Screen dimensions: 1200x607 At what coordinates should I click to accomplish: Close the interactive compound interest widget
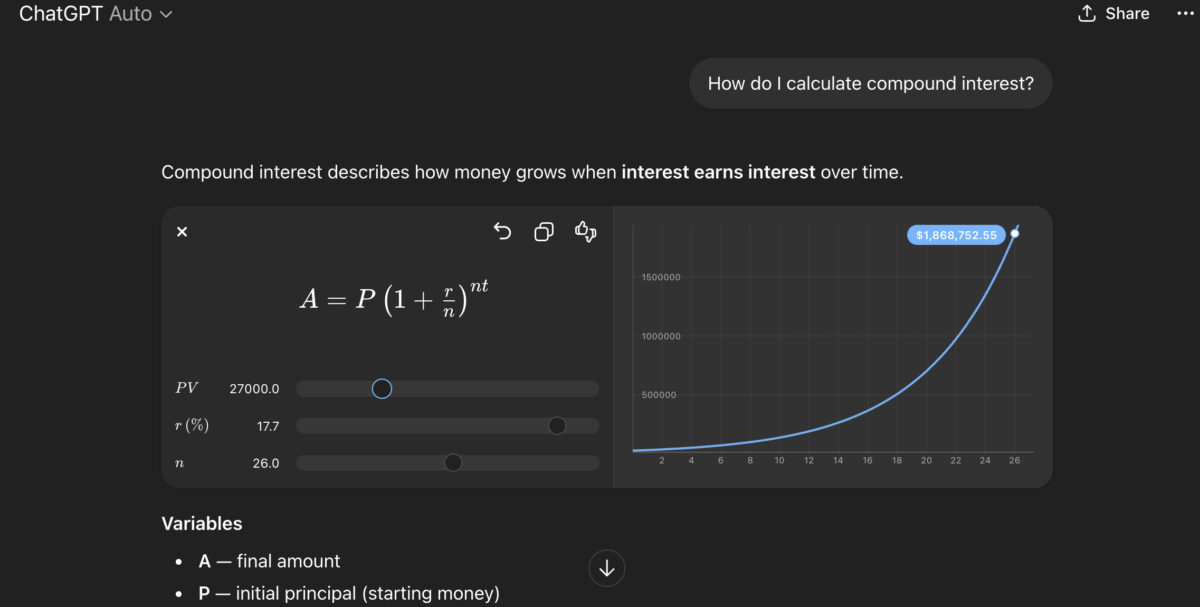[x=182, y=232]
